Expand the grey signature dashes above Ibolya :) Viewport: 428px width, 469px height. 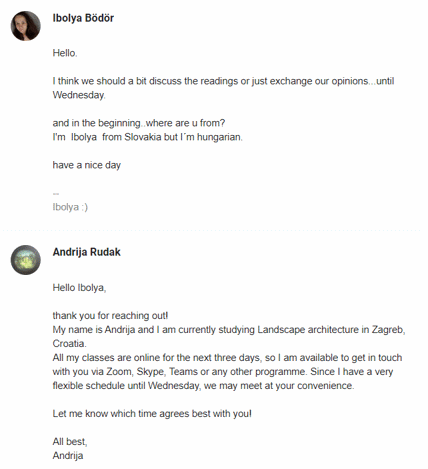pos(56,193)
